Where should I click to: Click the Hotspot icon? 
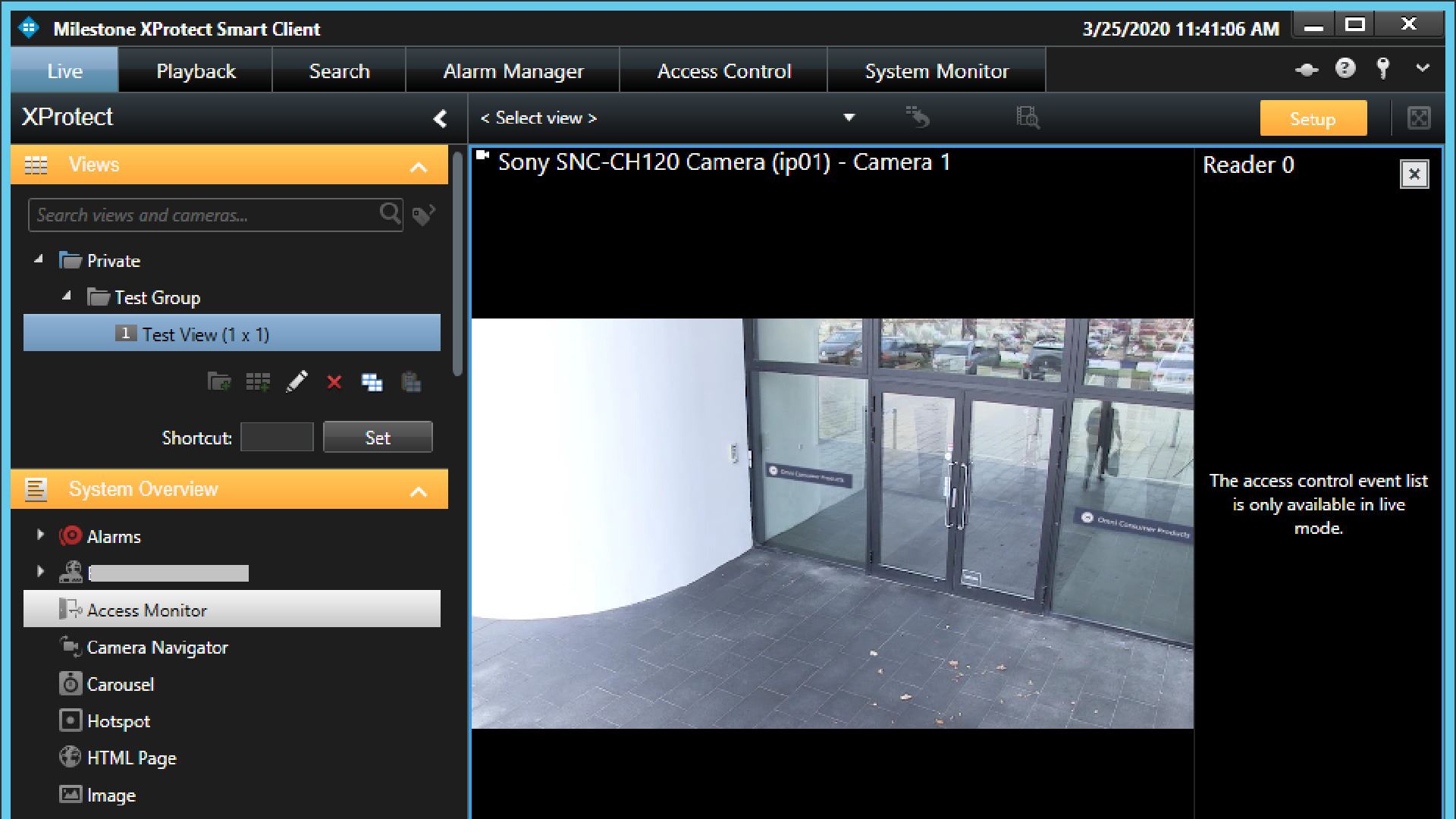tap(70, 720)
